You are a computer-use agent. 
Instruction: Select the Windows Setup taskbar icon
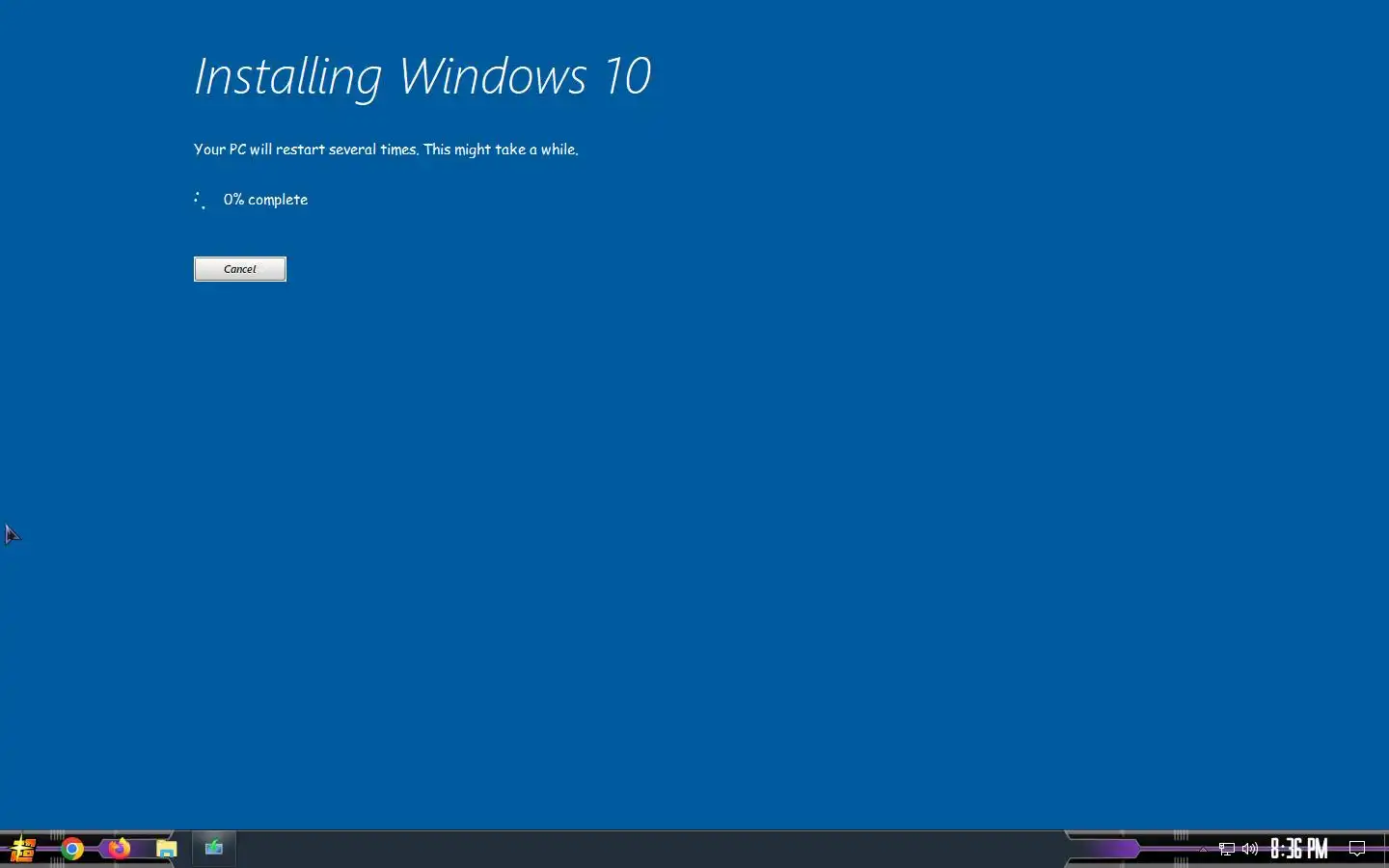(x=214, y=849)
